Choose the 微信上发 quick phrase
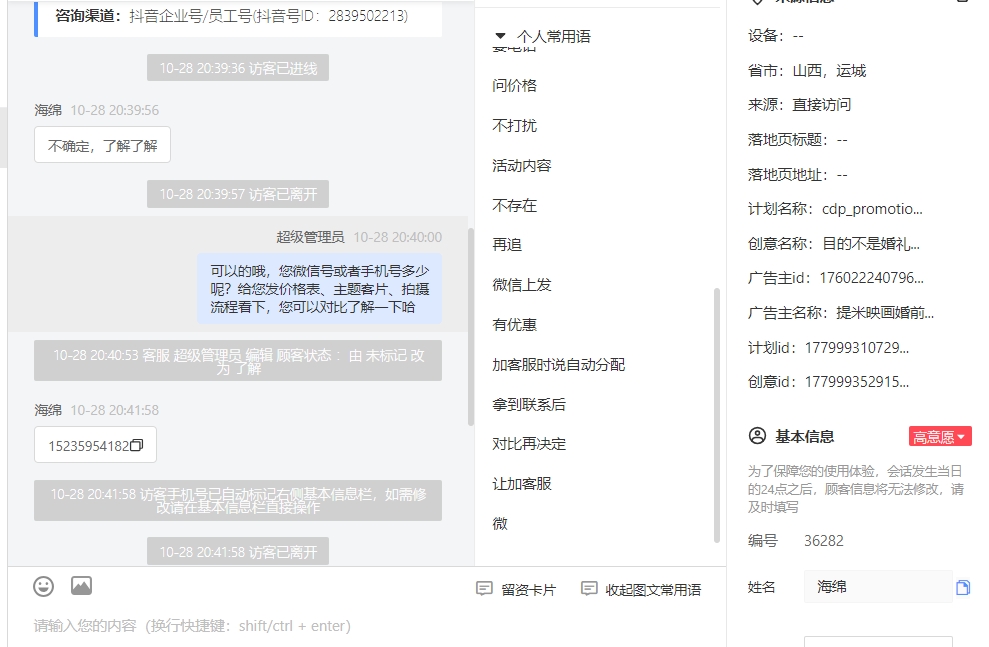 522,285
